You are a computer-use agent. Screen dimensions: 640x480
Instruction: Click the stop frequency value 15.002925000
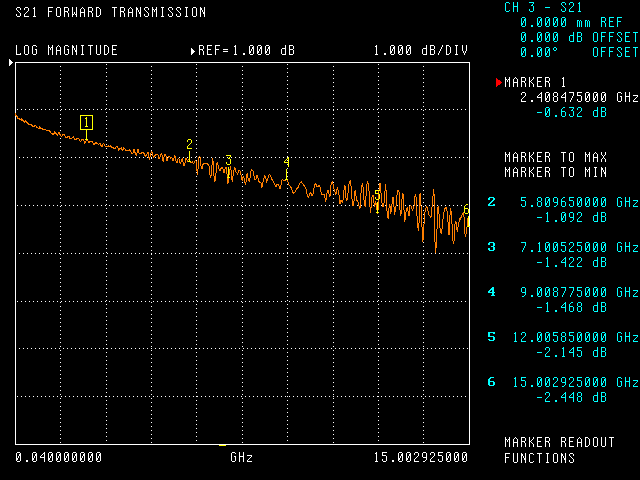point(423,457)
